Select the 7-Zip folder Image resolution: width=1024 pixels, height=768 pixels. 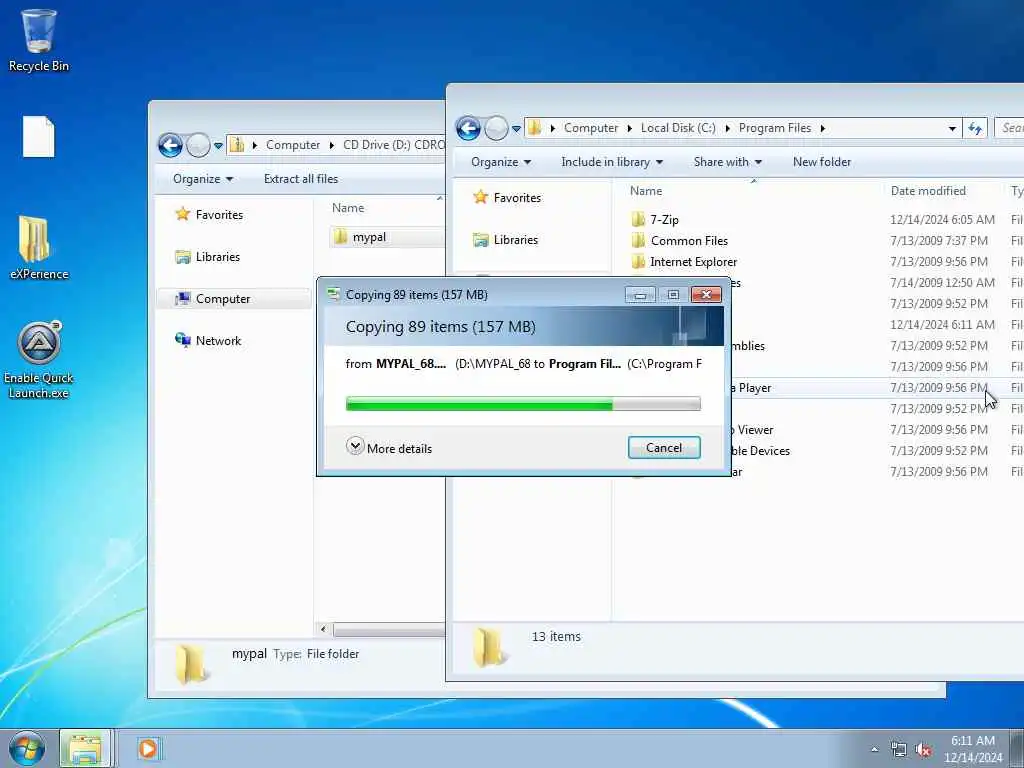[x=655, y=219]
